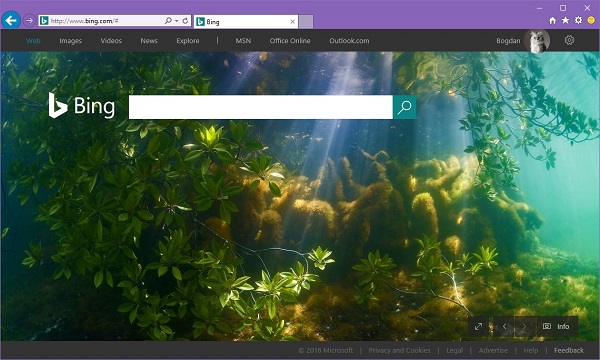The width and height of the screenshot is (600, 360).
Task: Click the teal Bing search button
Action: 404,107
